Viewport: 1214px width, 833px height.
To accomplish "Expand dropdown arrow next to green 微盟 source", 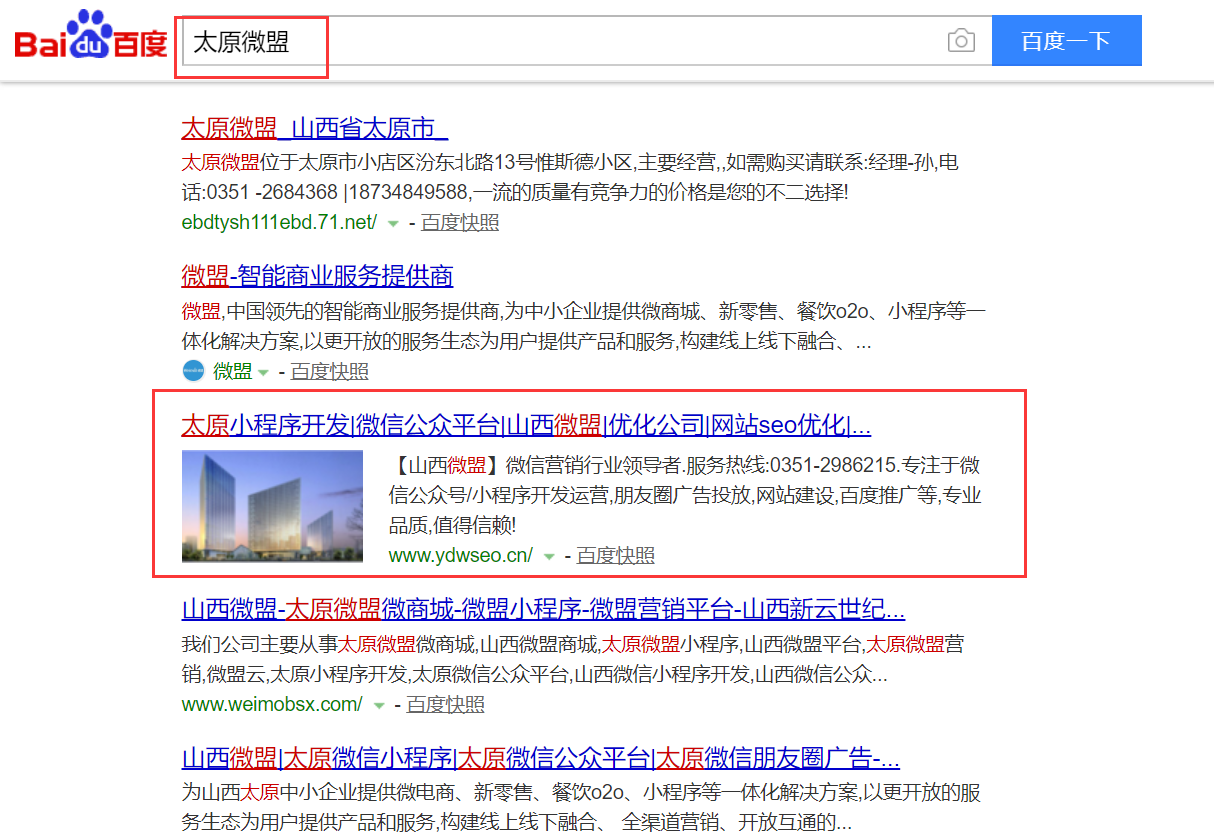I will [263, 373].
